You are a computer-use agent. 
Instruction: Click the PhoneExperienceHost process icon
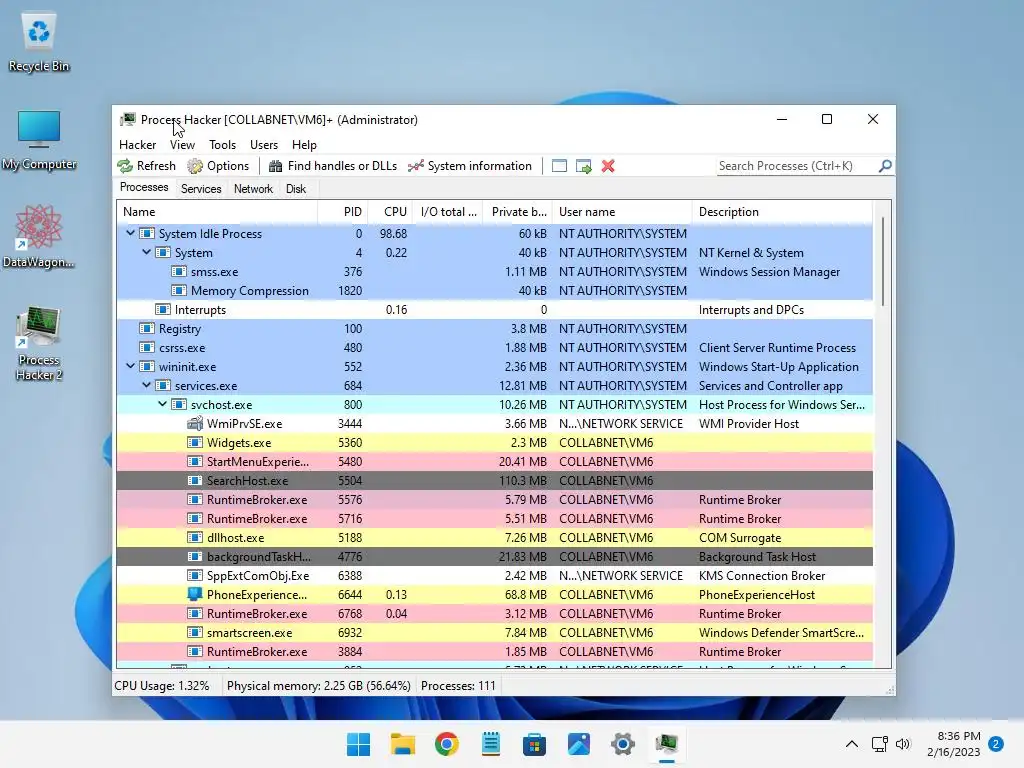[x=195, y=594]
